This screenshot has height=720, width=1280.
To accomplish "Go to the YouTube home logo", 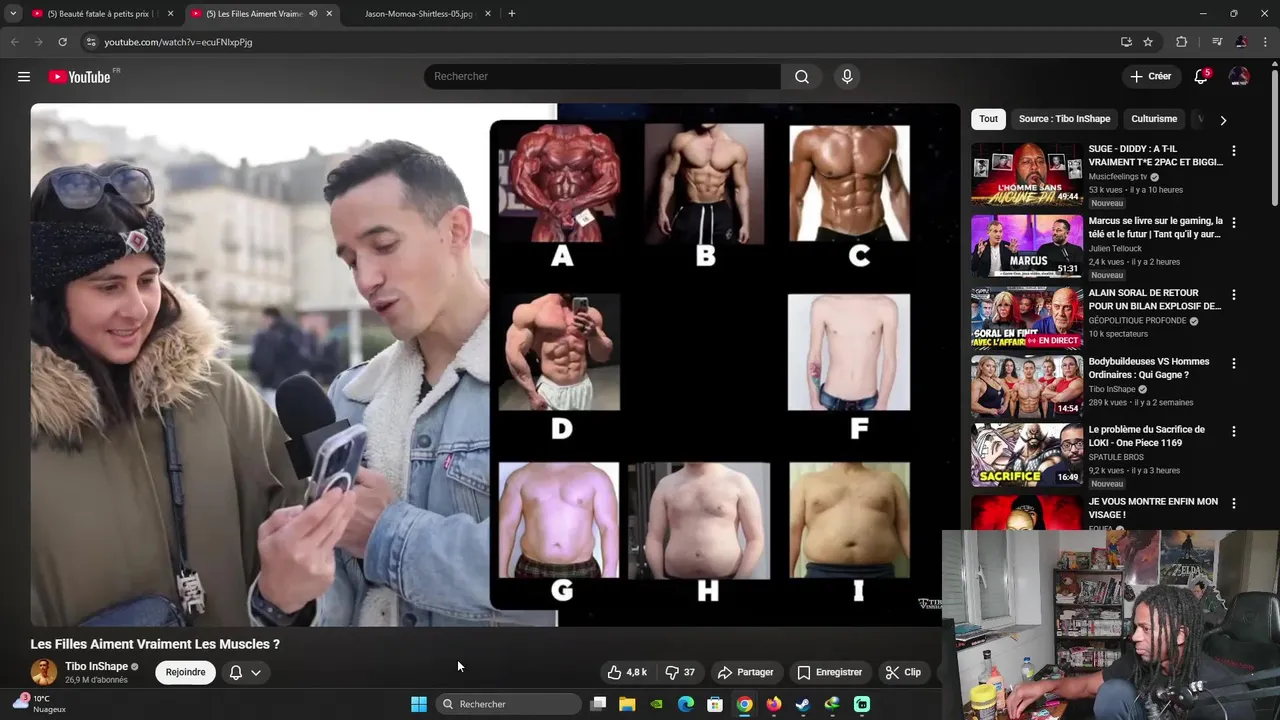I will (x=80, y=77).
